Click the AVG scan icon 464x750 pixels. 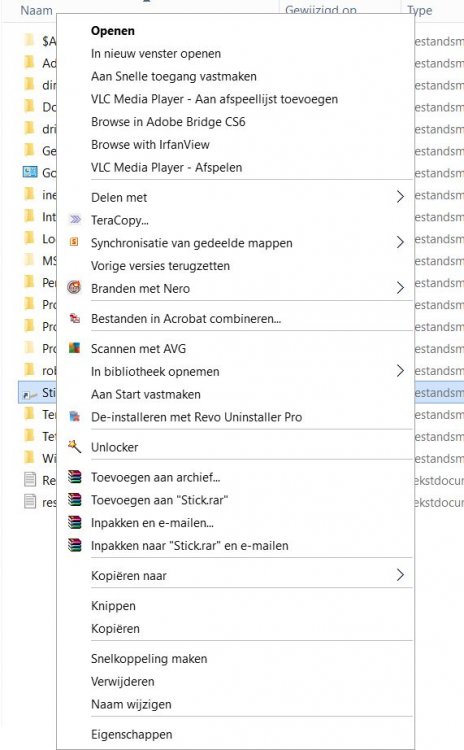pyautogui.click(x=74, y=348)
